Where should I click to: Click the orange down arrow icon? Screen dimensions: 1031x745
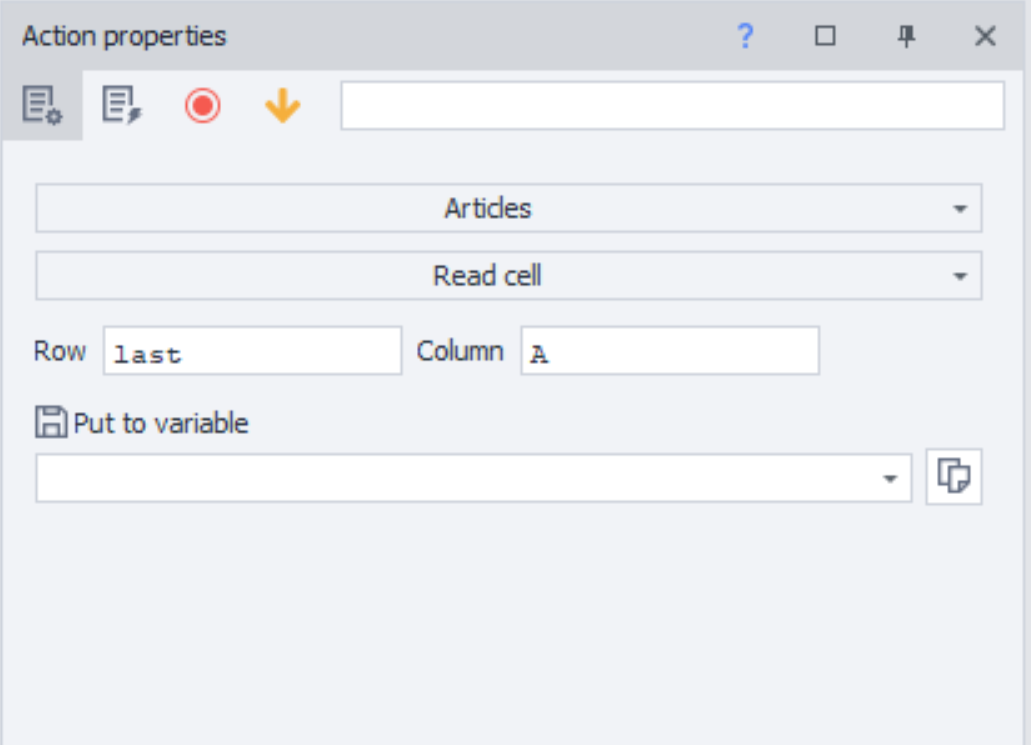pos(283,105)
